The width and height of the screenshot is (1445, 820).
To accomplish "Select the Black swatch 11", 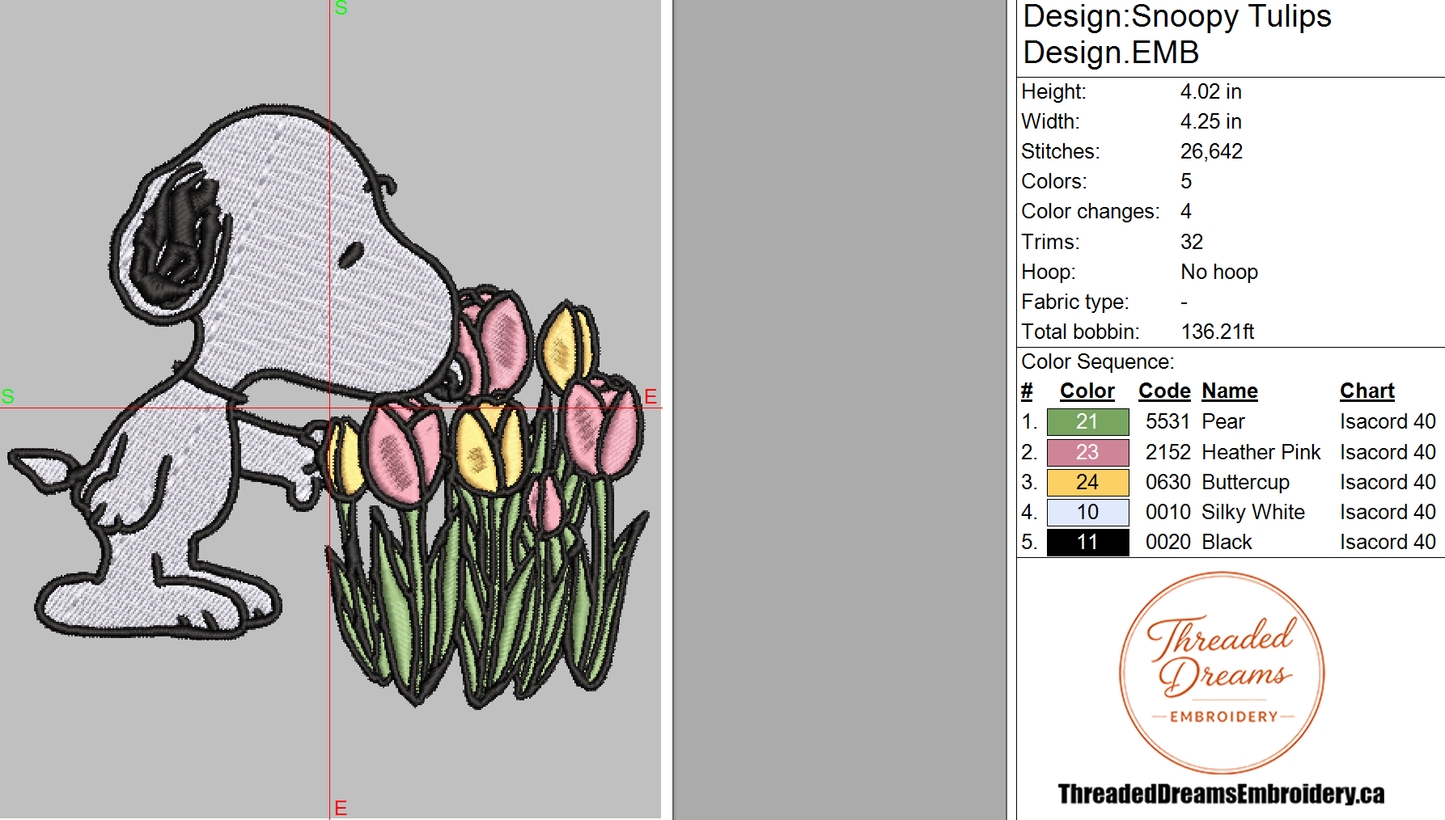I will pyautogui.click(x=1088, y=542).
